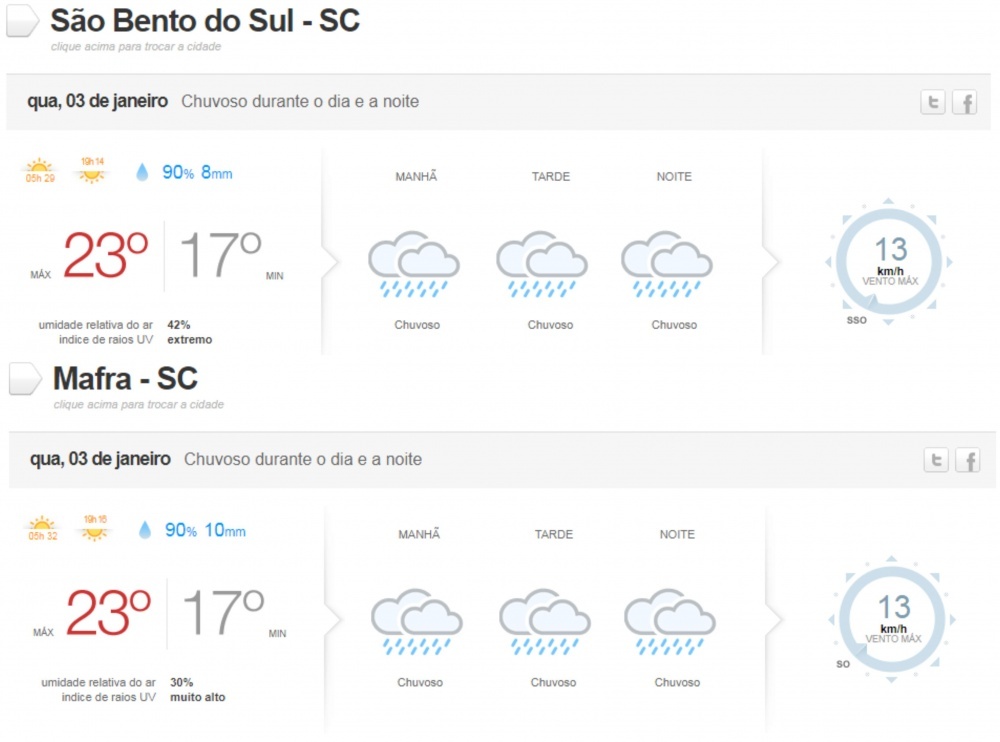
Task: Click sunrise icon in São Bento do Sul panel
Action: pos(39,170)
